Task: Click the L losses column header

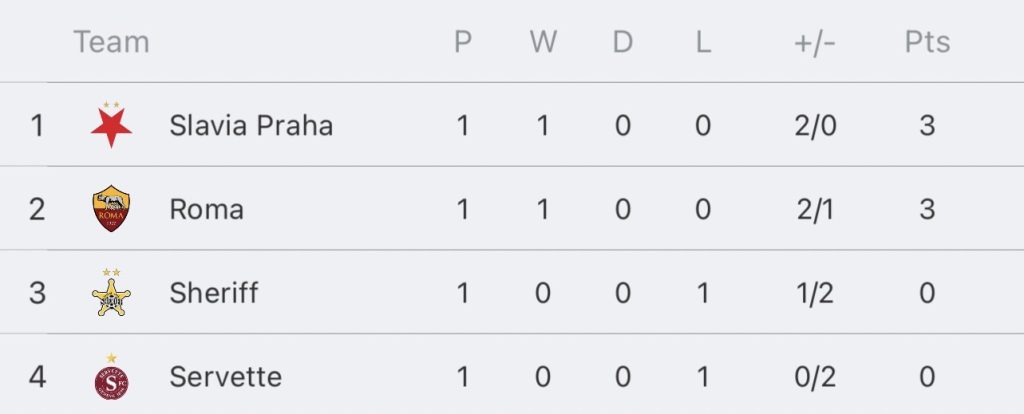Action: click(x=703, y=42)
